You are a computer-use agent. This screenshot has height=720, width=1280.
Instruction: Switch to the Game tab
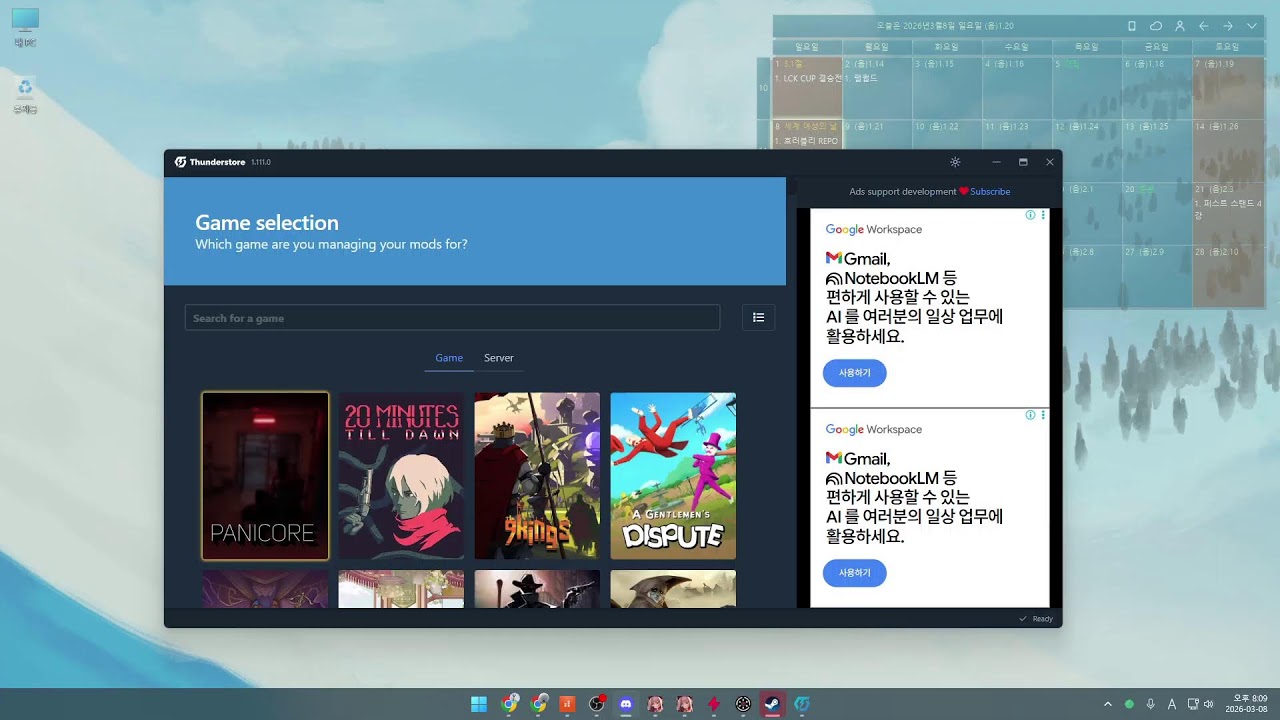[449, 358]
